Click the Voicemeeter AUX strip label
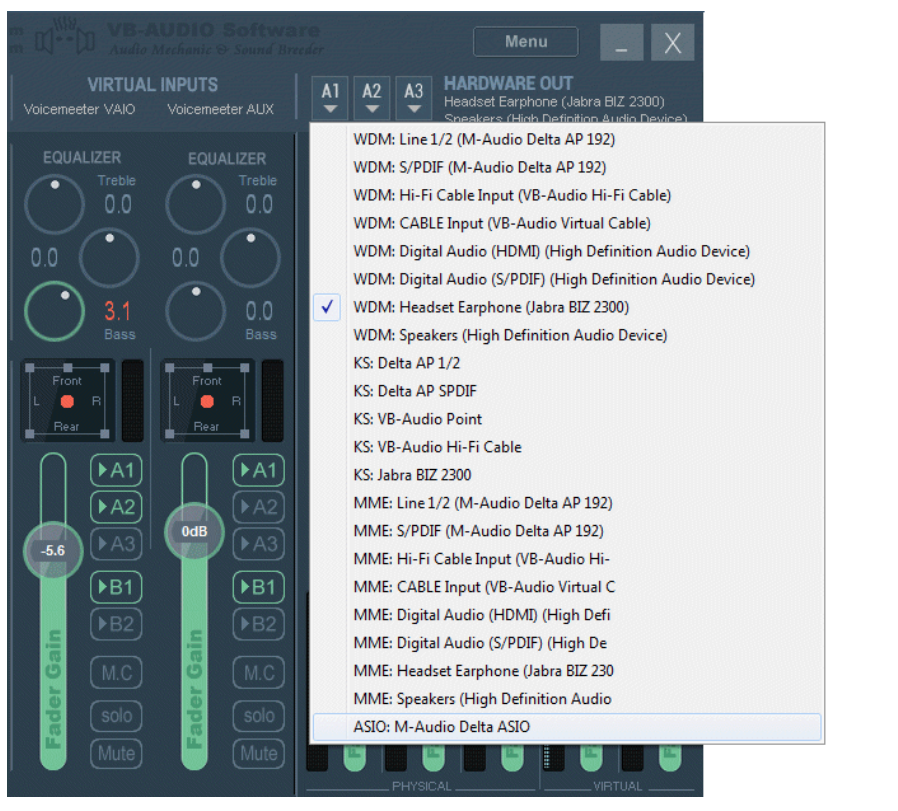 pyautogui.click(x=220, y=109)
